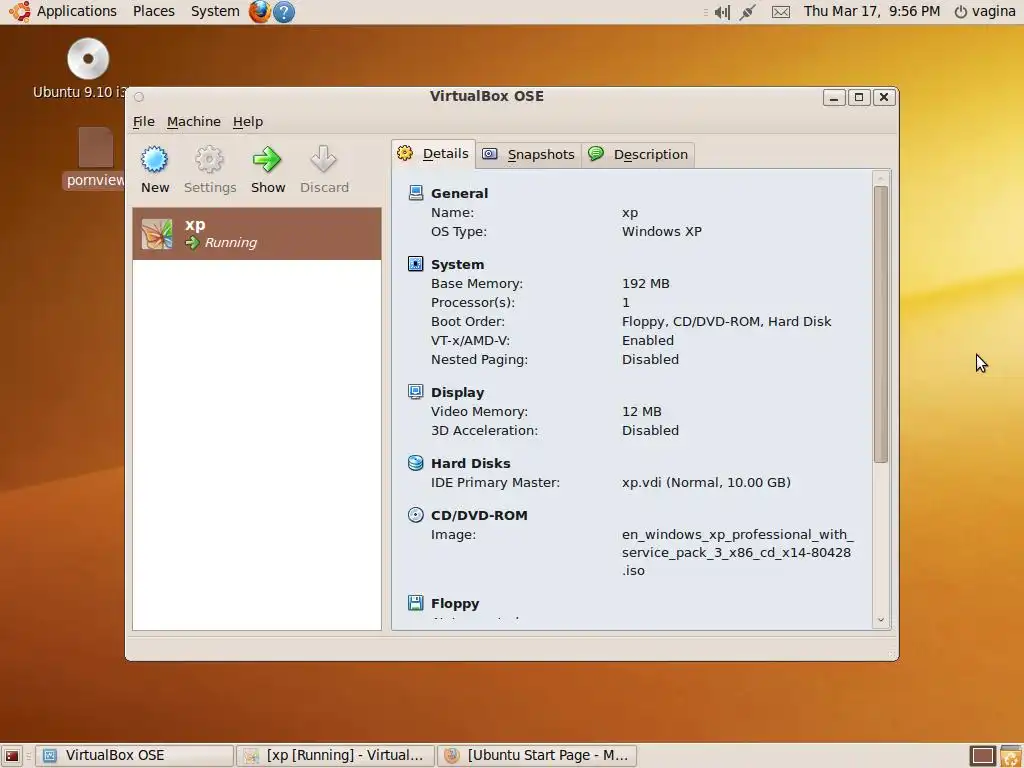Screen dimensions: 1024x768
Task: Click the volume speaker icon in panel
Action: 722,12
